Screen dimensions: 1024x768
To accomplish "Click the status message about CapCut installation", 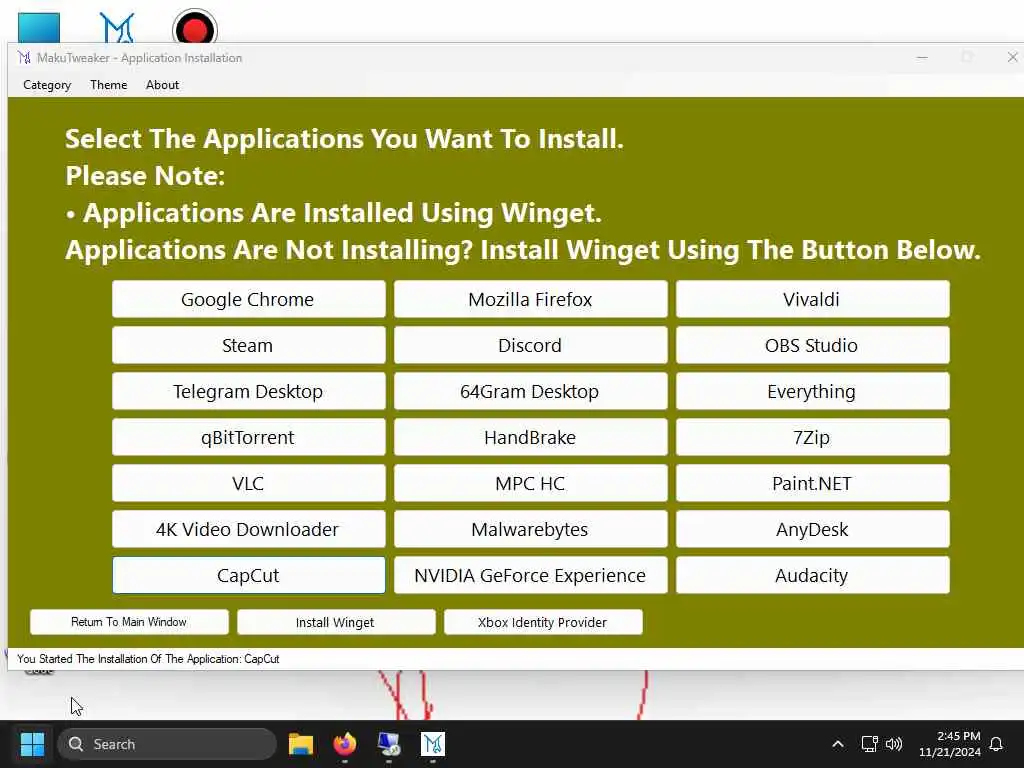I will 148,659.
